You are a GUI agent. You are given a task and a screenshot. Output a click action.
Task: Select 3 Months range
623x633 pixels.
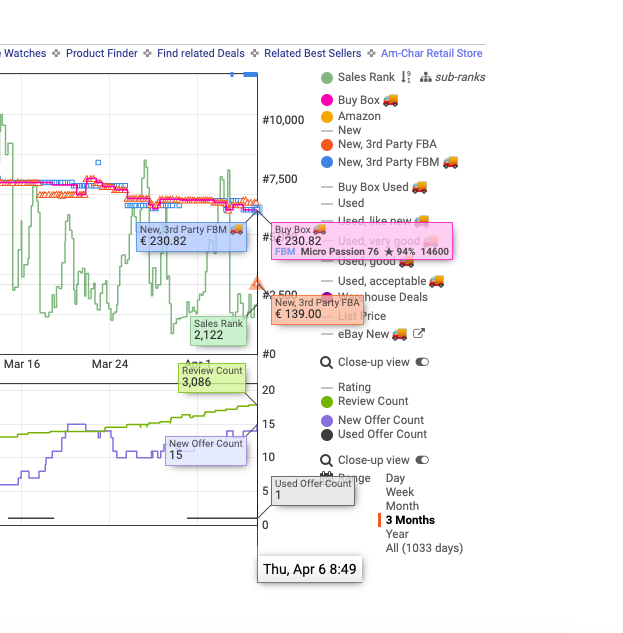pyautogui.click(x=410, y=520)
